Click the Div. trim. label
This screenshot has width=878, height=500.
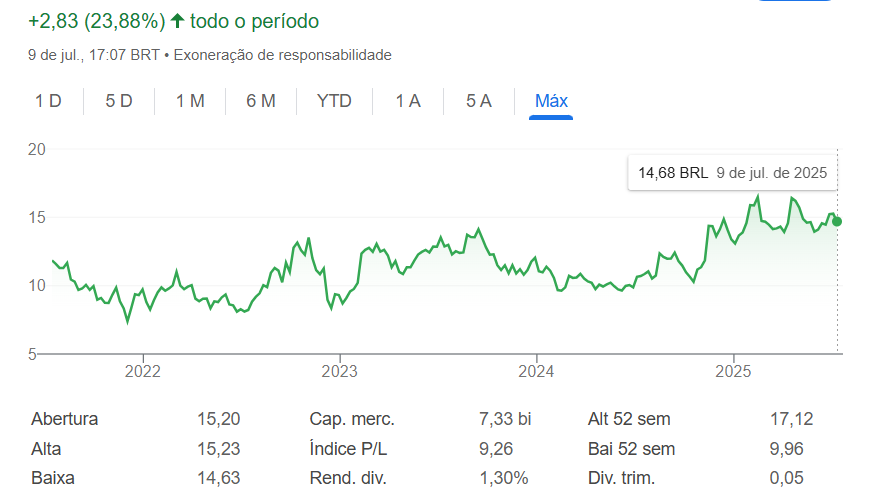pos(626,478)
